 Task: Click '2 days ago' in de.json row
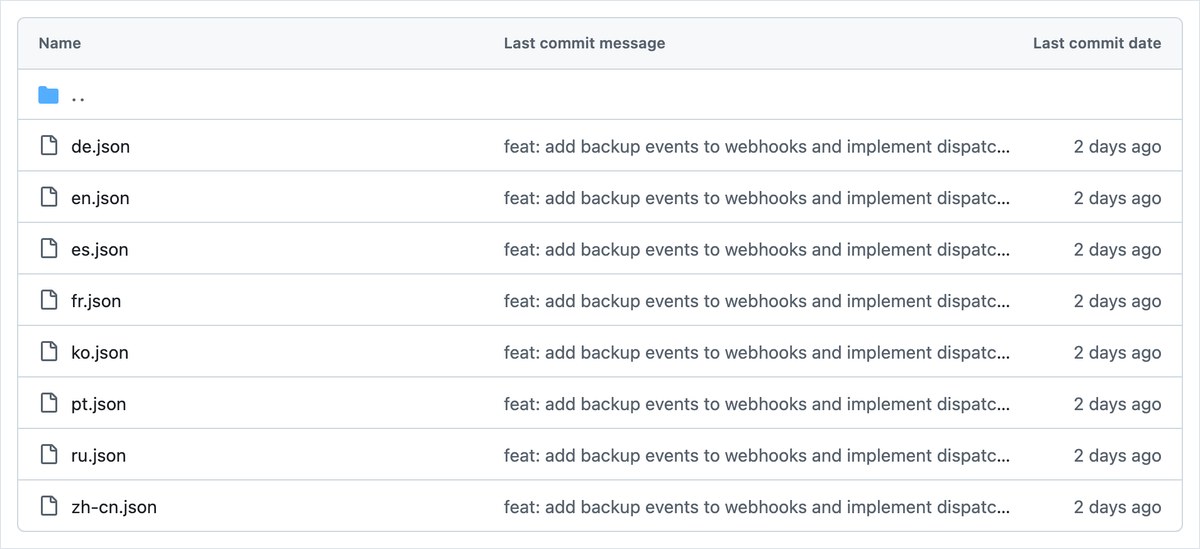pyautogui.click(x=1118, y=147)
